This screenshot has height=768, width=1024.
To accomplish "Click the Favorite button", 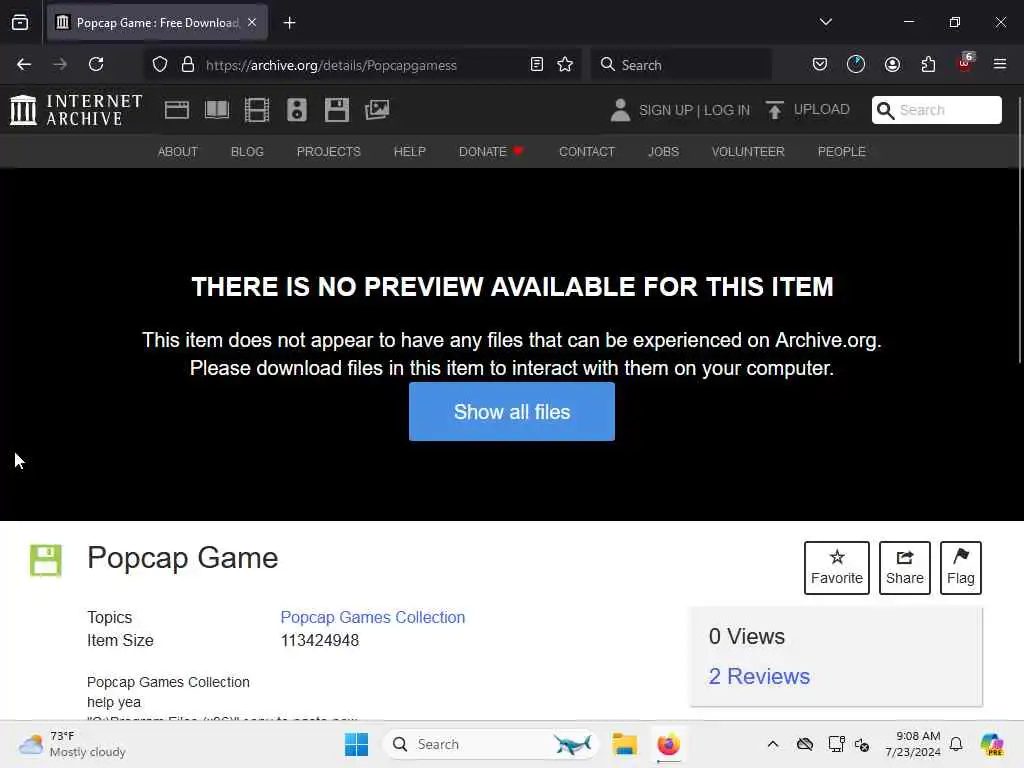I will click(837, 568).
